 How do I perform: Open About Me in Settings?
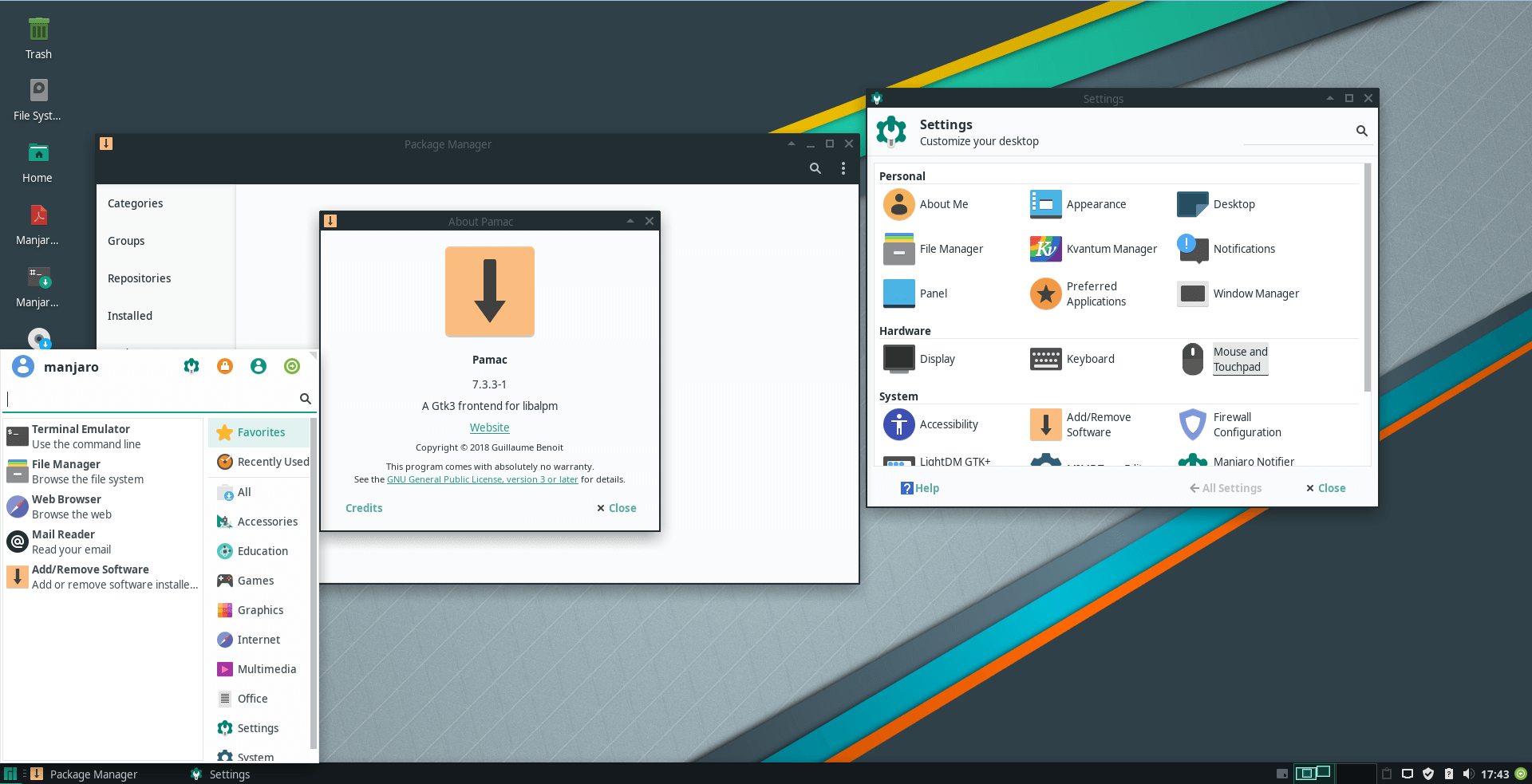tap(926, 205)
